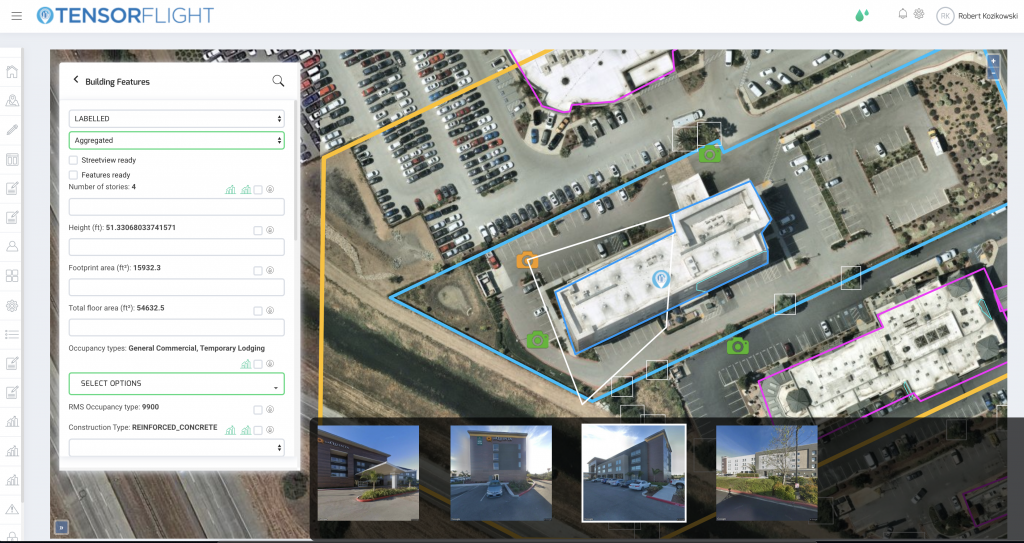Open the Construction Type dropdown
This screenshot has width=1024, height=543.
[x=176, y=448]
